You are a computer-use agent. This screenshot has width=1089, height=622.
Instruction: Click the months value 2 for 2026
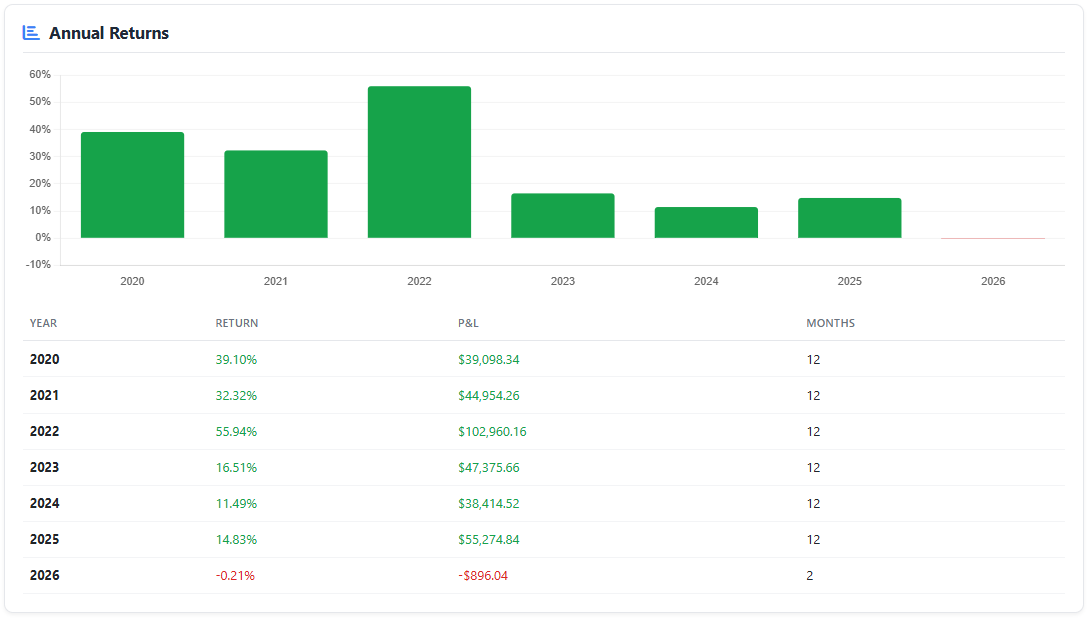810,575
